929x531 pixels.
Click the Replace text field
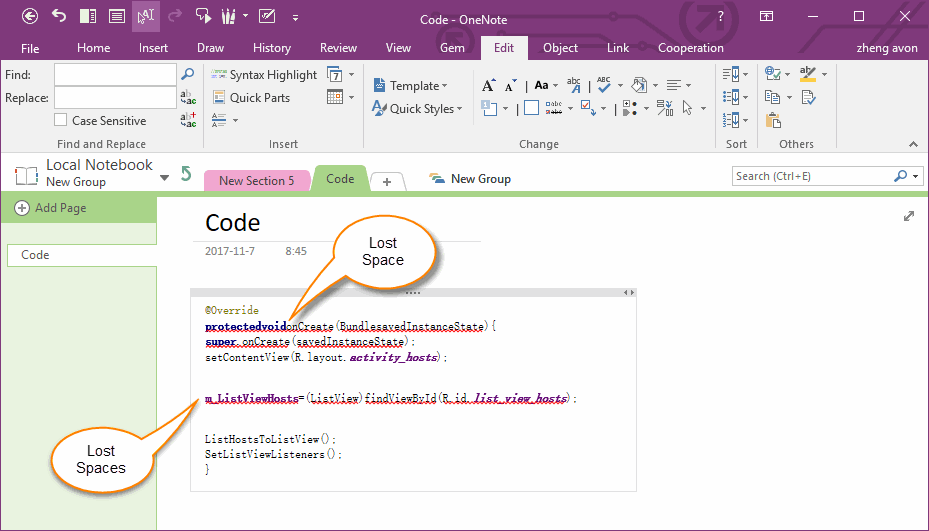[115, 98]
